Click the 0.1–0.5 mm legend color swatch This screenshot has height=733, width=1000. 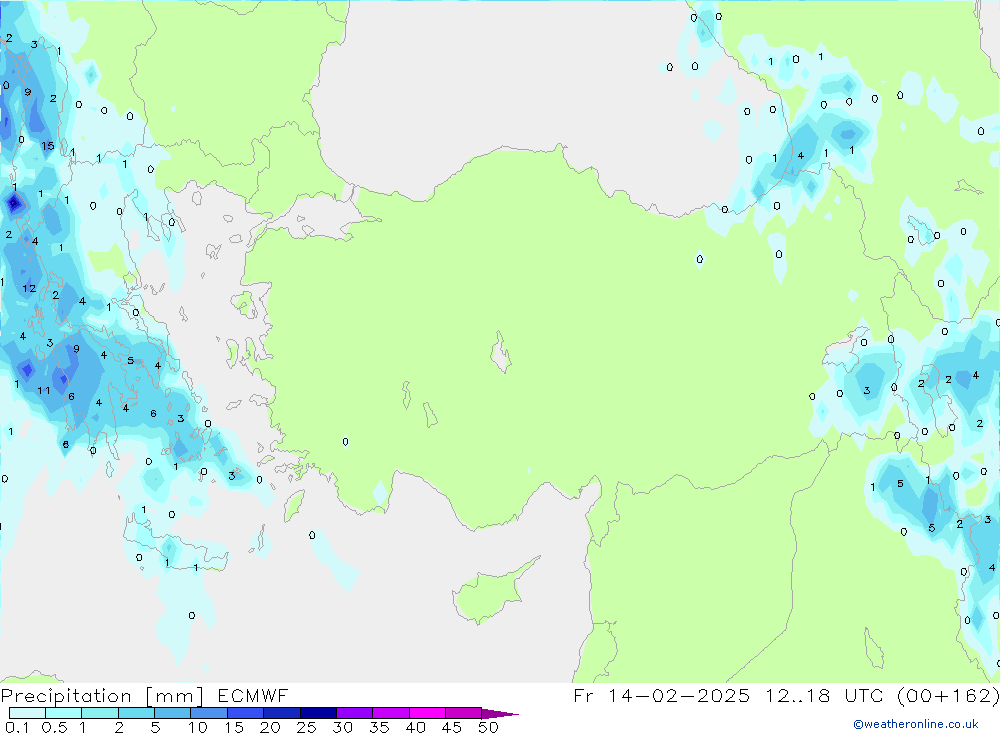(27, 713)
